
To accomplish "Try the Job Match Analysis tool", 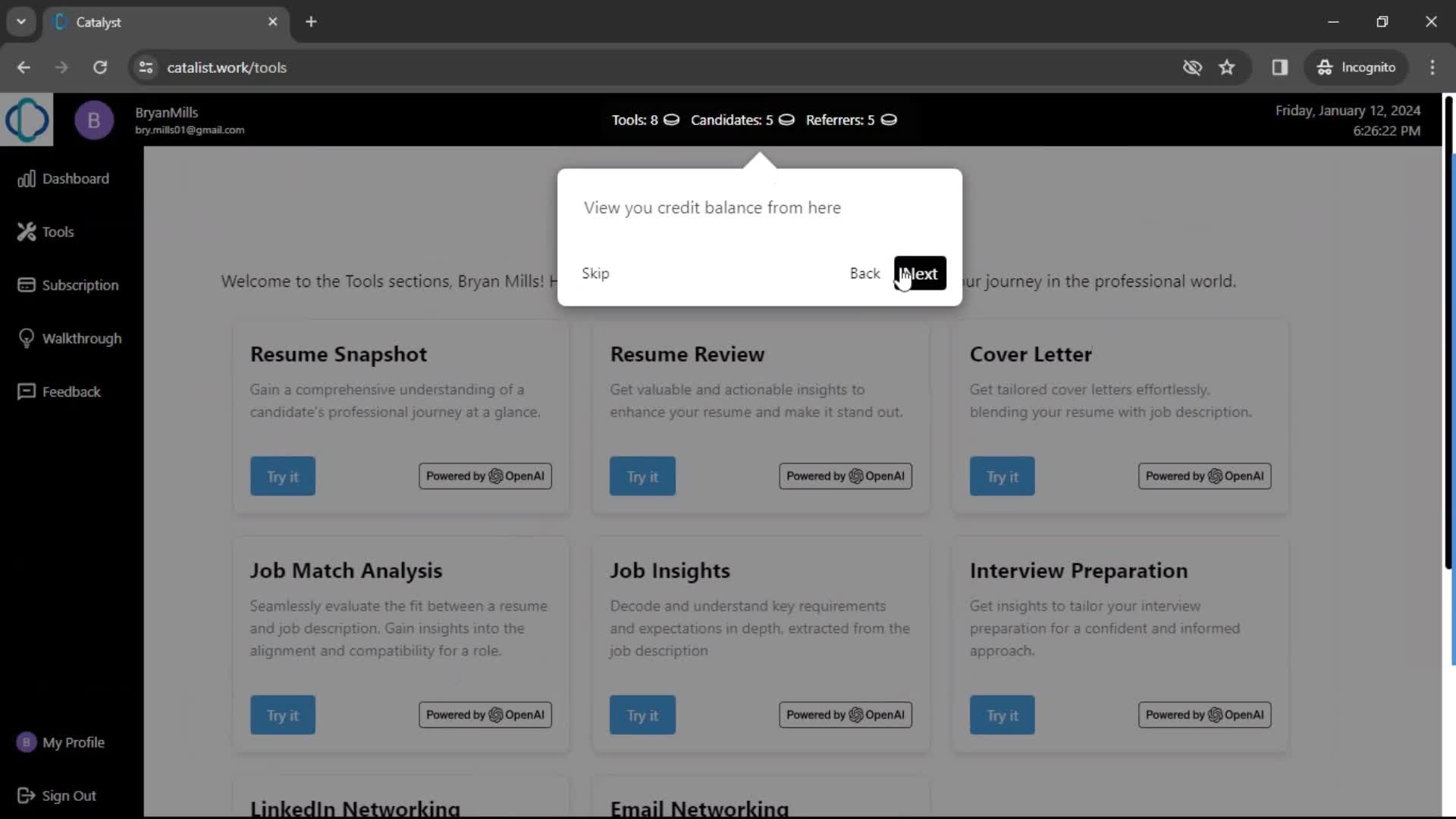I will tap(282, 715).
